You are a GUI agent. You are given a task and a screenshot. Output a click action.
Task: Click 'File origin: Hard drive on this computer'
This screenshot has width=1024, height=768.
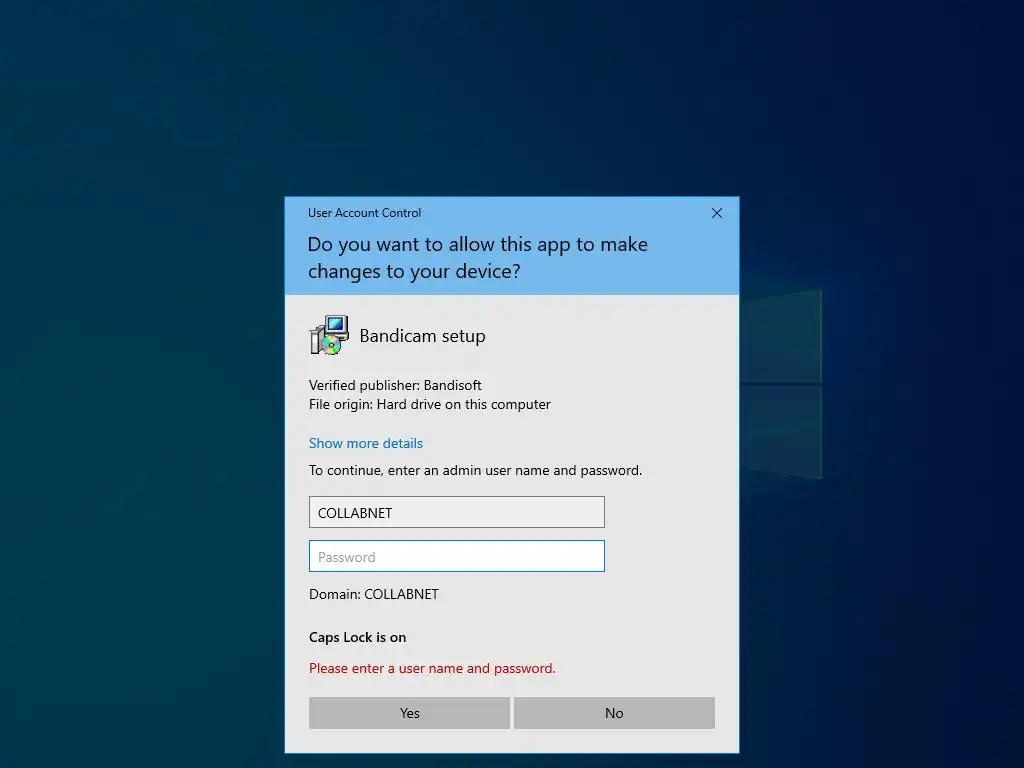point(430,404)
